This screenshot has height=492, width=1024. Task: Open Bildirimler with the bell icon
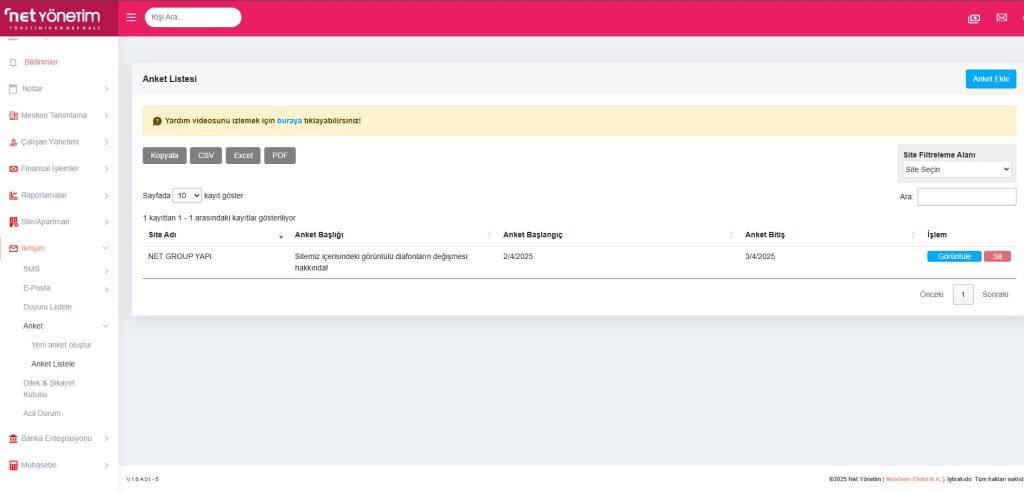coord(13,62)
